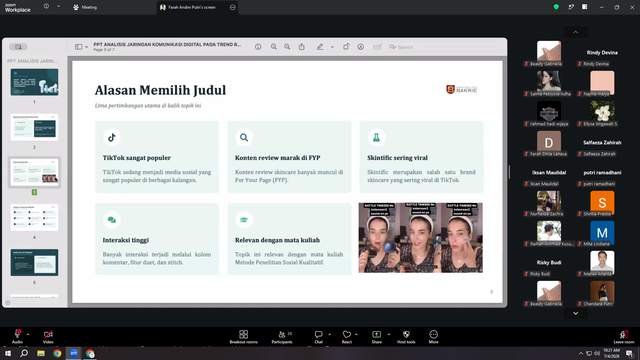Click Rindy Devina participant tile
Image resolution: width=640 pixels, height=360 pixels.
[x=602, y=53]
